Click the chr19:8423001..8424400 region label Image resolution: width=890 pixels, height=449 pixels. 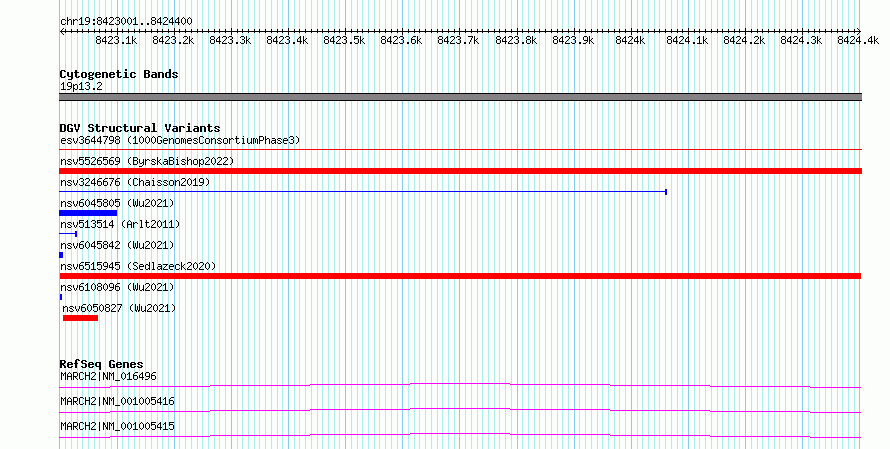tap(126, 21)
